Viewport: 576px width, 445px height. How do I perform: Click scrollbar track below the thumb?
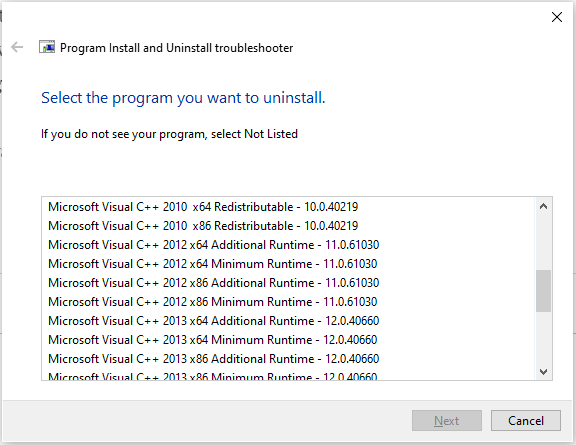[543, 338]
